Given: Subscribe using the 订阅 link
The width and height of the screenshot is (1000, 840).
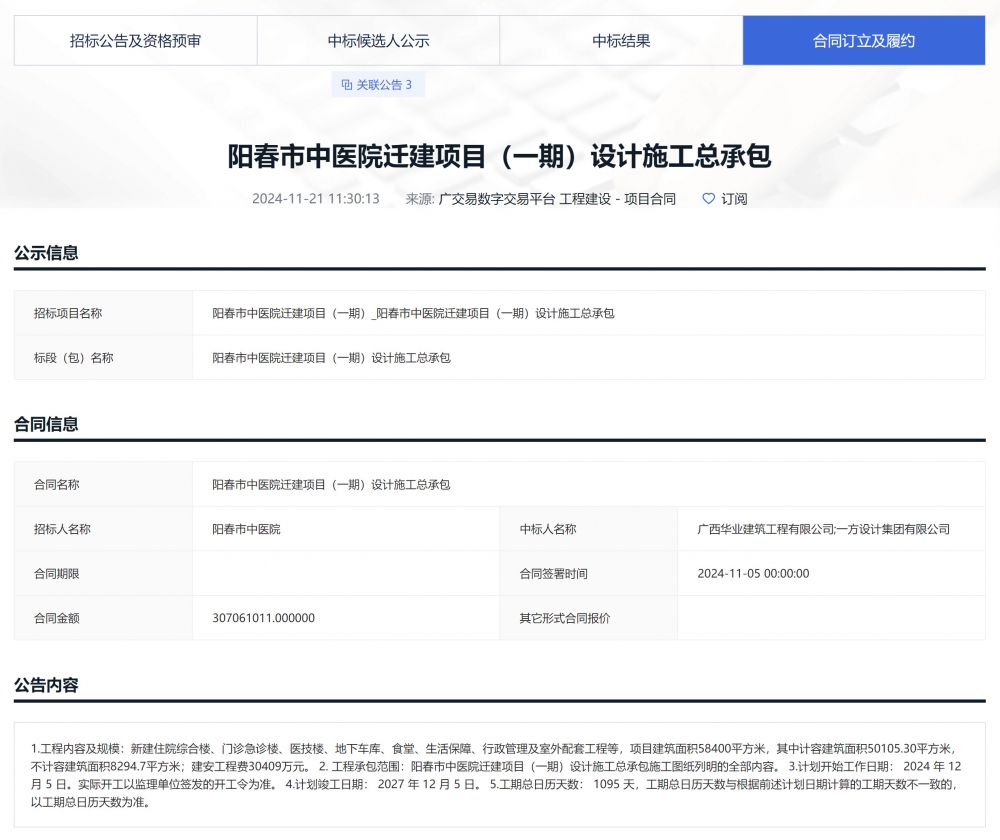Looking at the screenshot, I should point(734,199).
